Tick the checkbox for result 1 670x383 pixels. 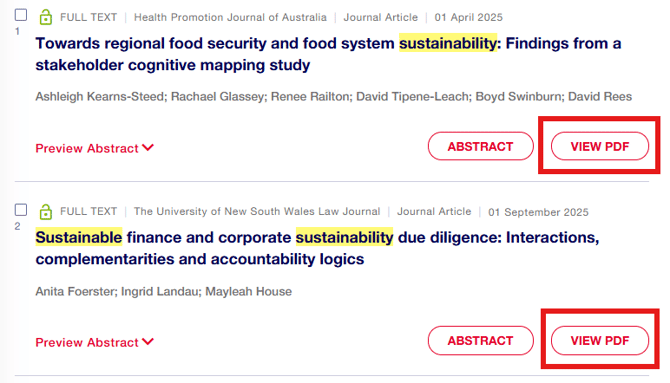pyautogui.click(x=21, y=15)
